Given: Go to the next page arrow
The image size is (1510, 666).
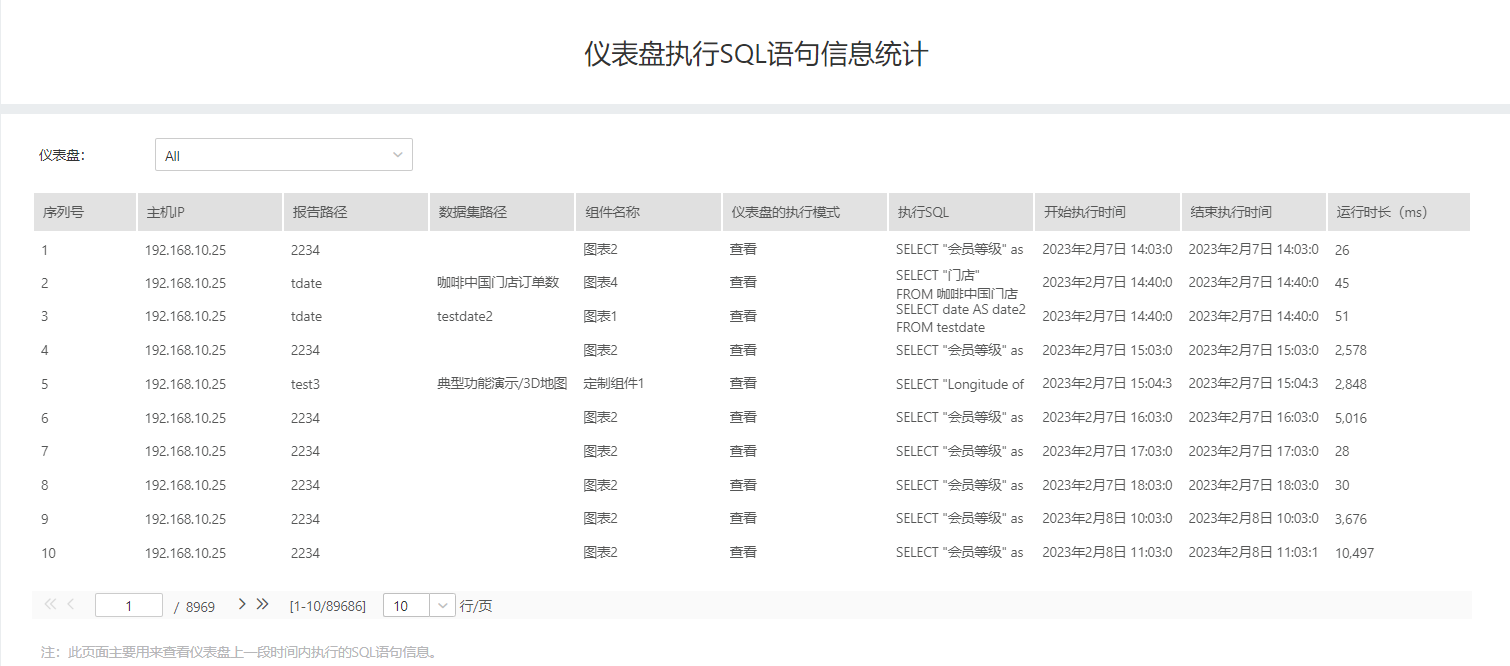Looking at the screenshot, I should [x=241, y=604].
